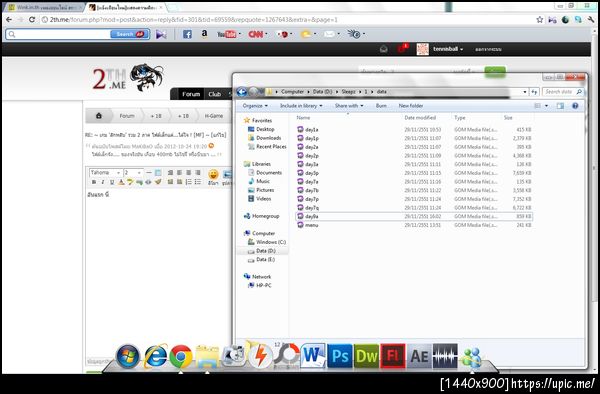Expand the Organize menu in Explorer
The image size is (600, 394).
(255, 106)
